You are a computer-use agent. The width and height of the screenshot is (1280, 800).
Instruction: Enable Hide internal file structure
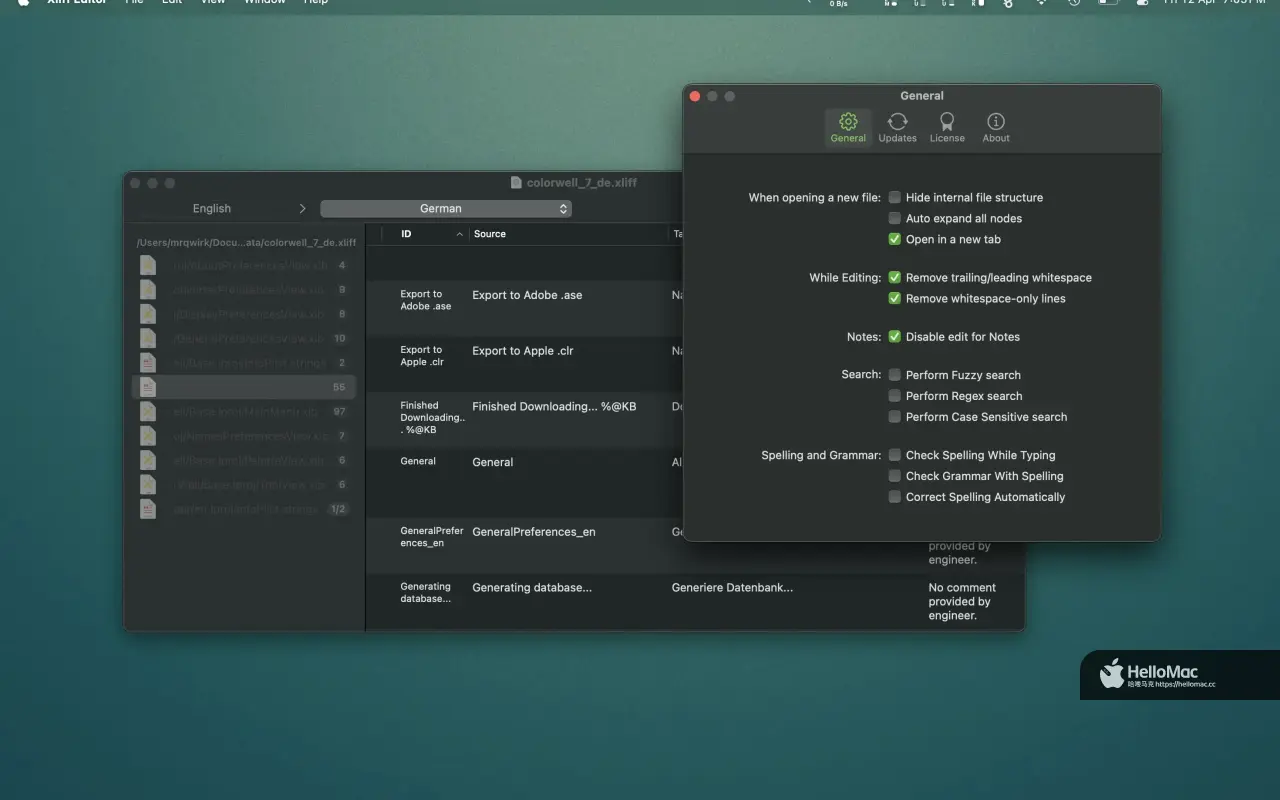pyautogui.click(x=895, y=198)
